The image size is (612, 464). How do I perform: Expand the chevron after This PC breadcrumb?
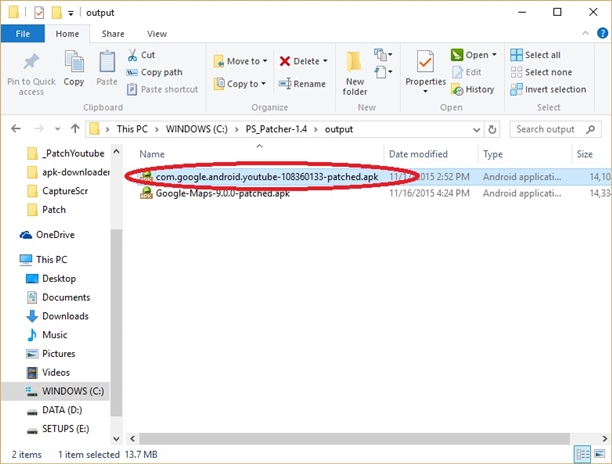(x=157, y=130)
